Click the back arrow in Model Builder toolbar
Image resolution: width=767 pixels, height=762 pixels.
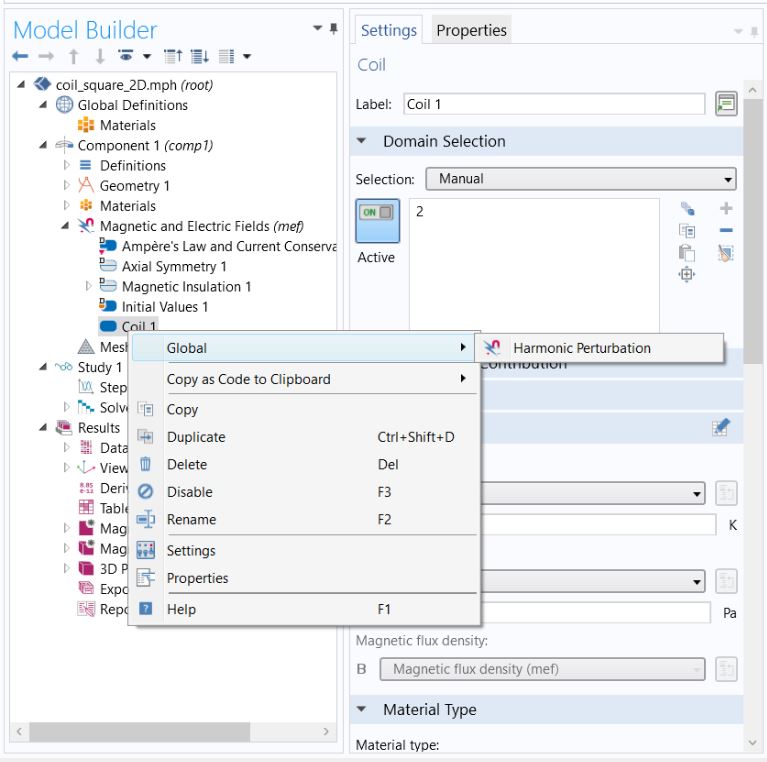(x=20, y=57)
